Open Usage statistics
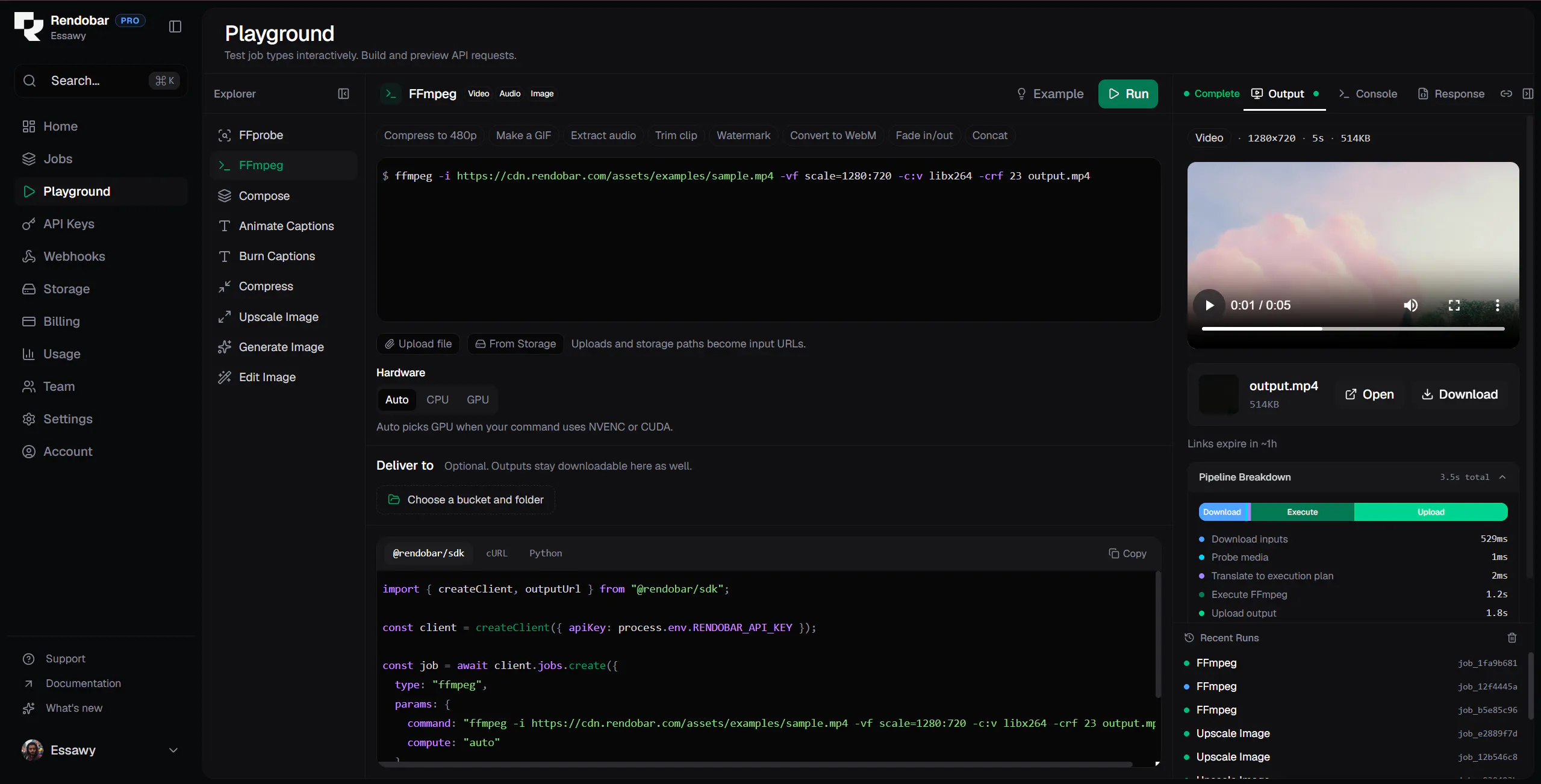The image size is (1541, 784). pyautogui.click(x=101, y=354)
